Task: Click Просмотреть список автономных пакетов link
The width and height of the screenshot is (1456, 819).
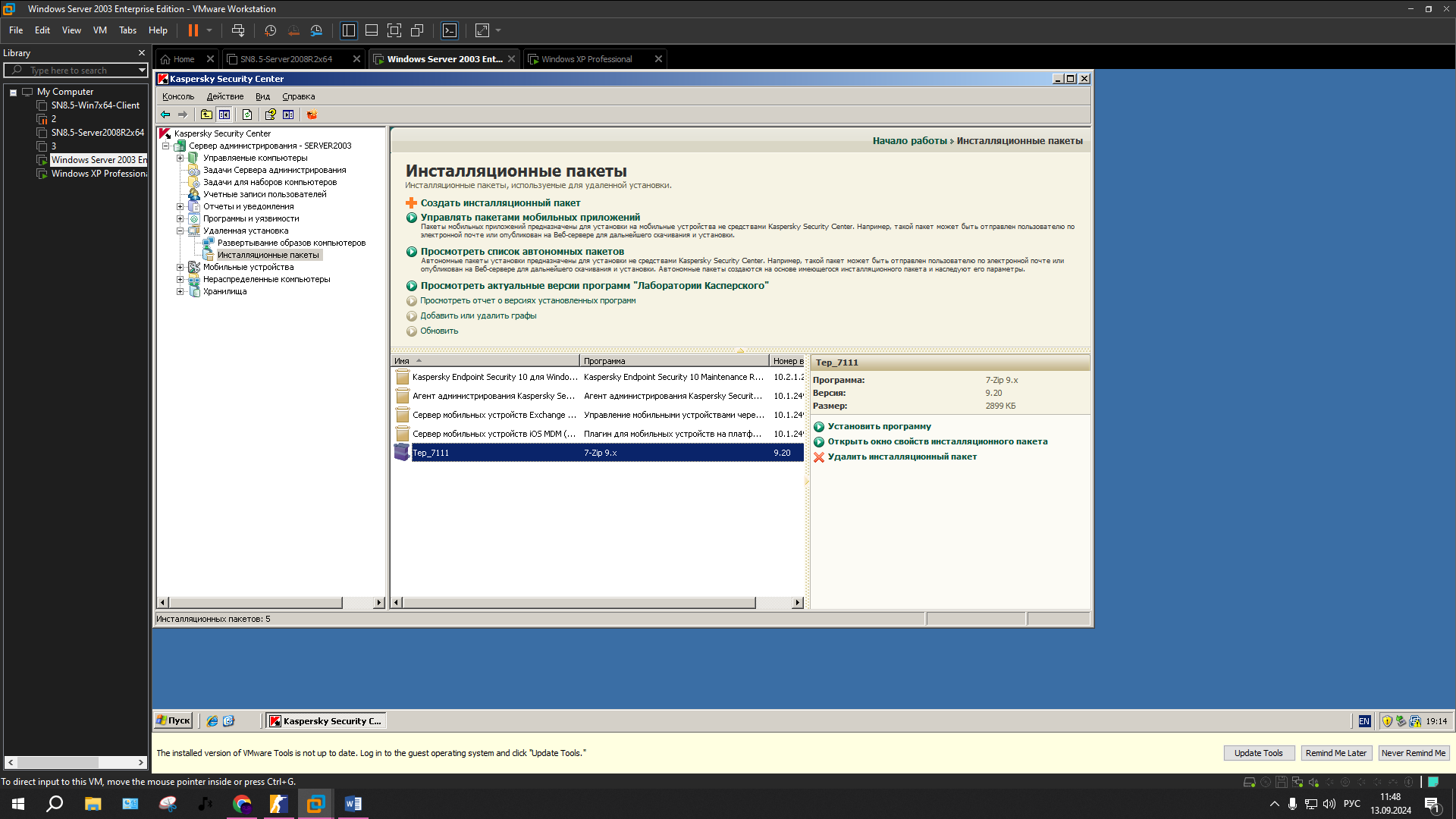Action: tap(522, 251)
